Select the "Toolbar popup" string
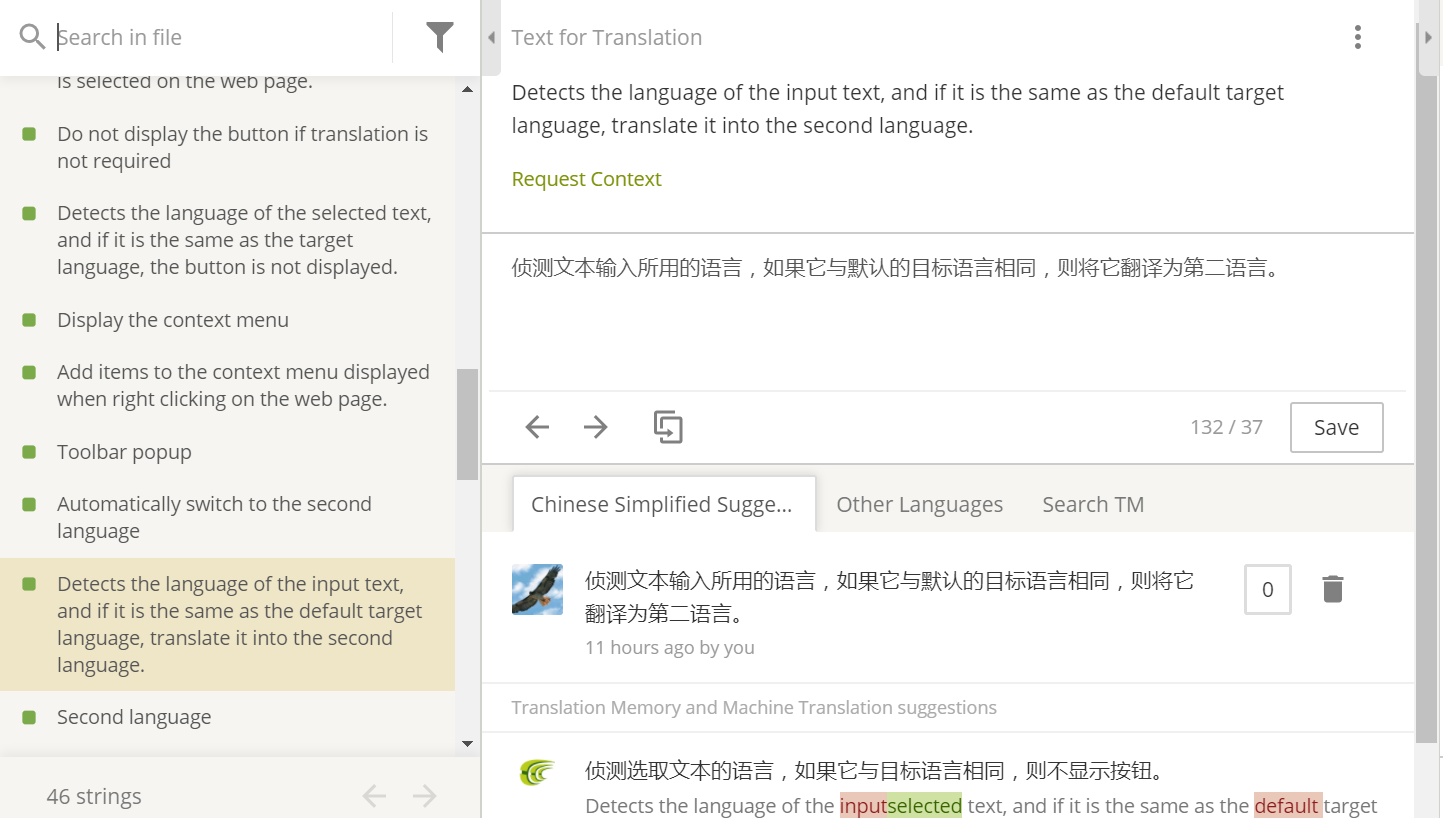Screen dimensions: 1443x818 tap(124, 452)
